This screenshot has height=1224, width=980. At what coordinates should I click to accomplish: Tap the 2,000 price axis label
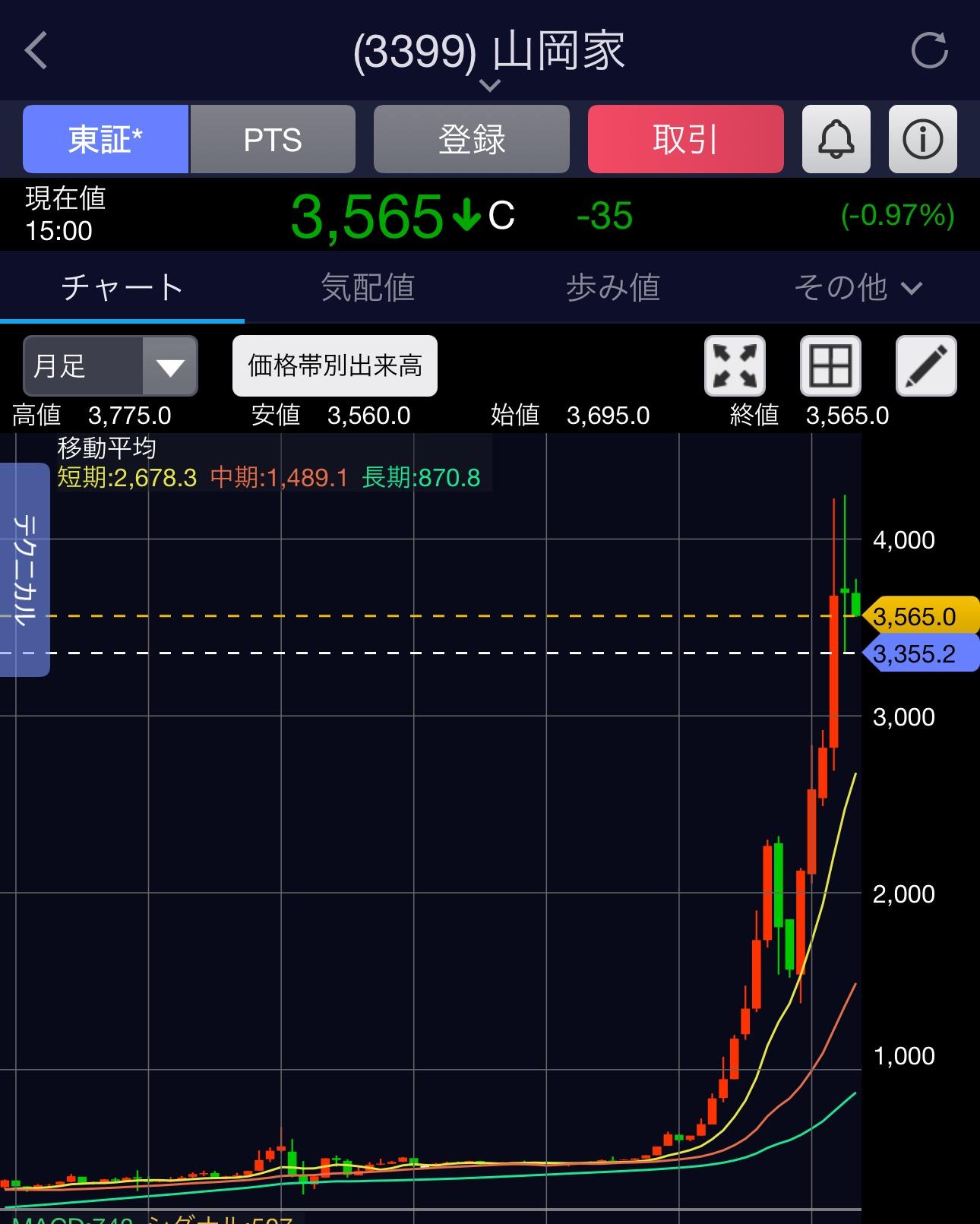904,893
